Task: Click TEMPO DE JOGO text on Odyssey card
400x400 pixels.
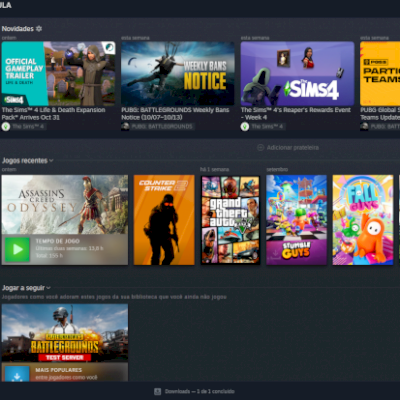Action: point(58,241)
